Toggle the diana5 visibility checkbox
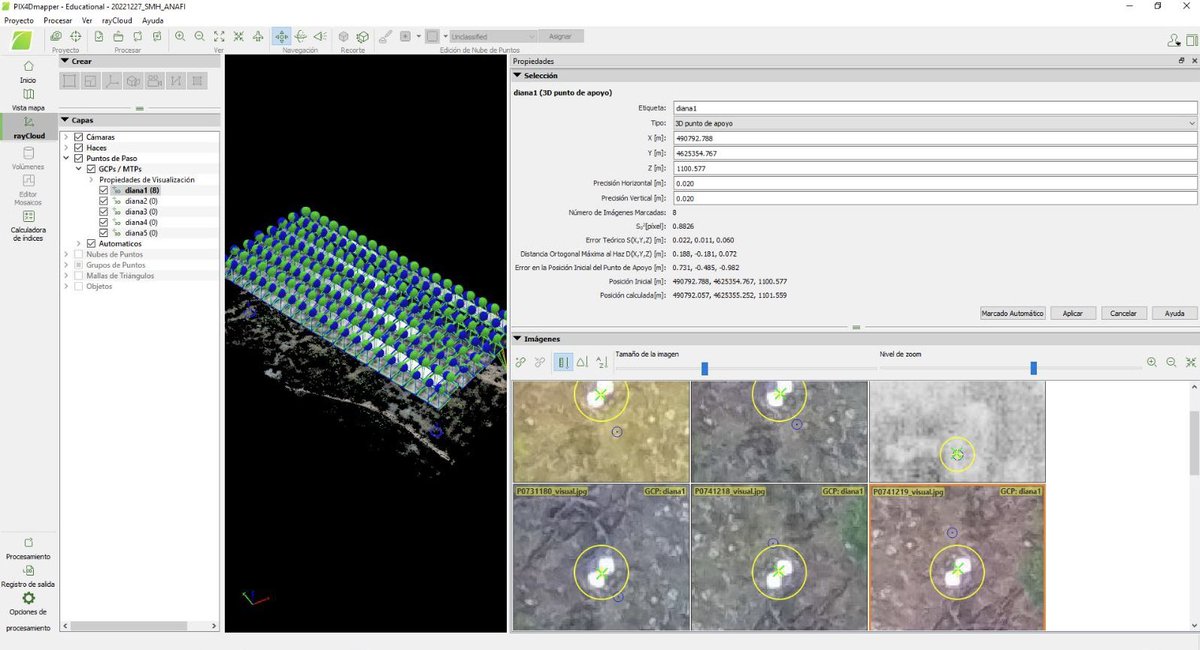This screenshot has width=1200, height=650. point(104,233)
